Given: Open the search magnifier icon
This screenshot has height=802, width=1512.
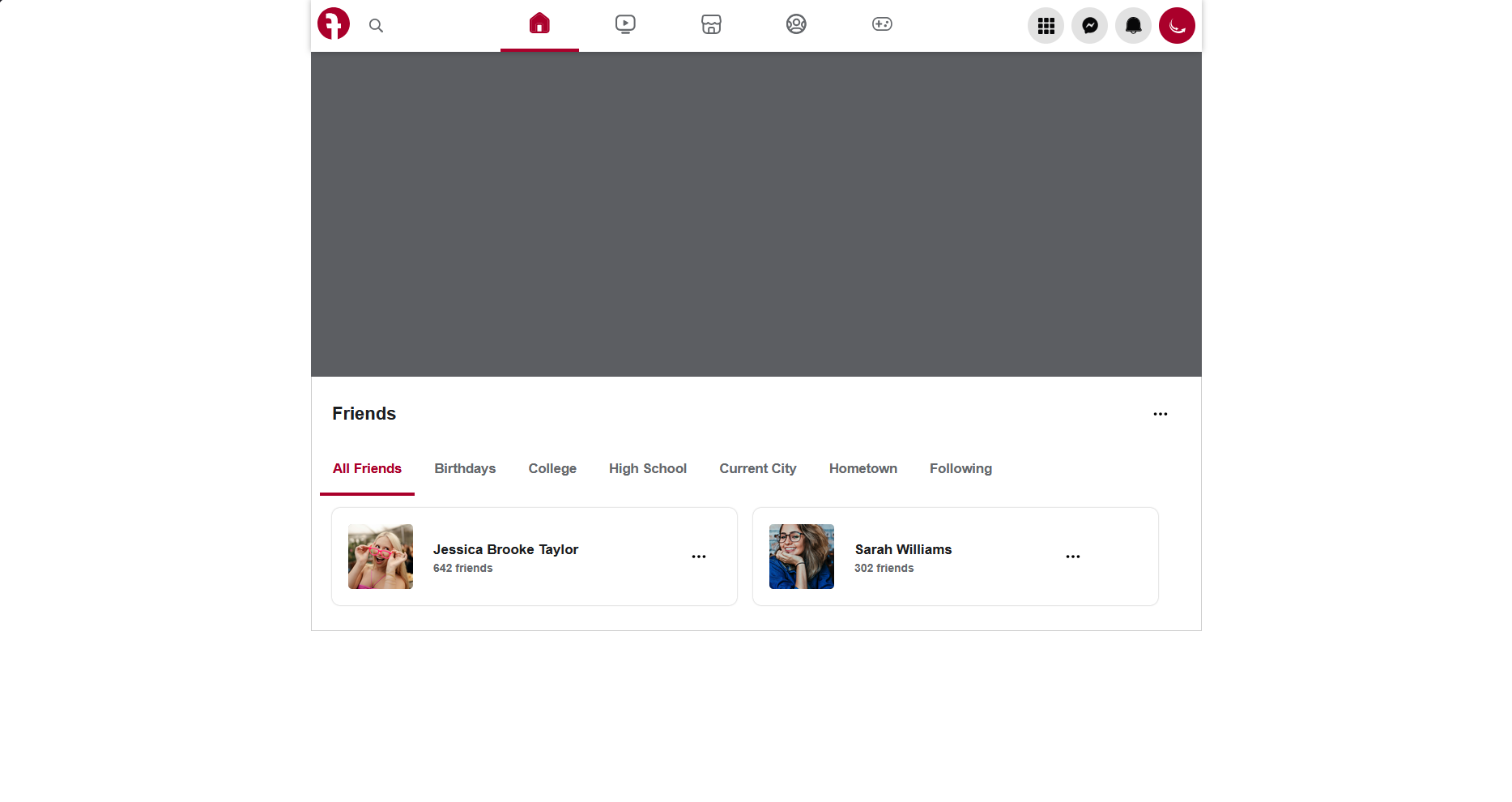Looking at the screenshot, I should (376, 25).
